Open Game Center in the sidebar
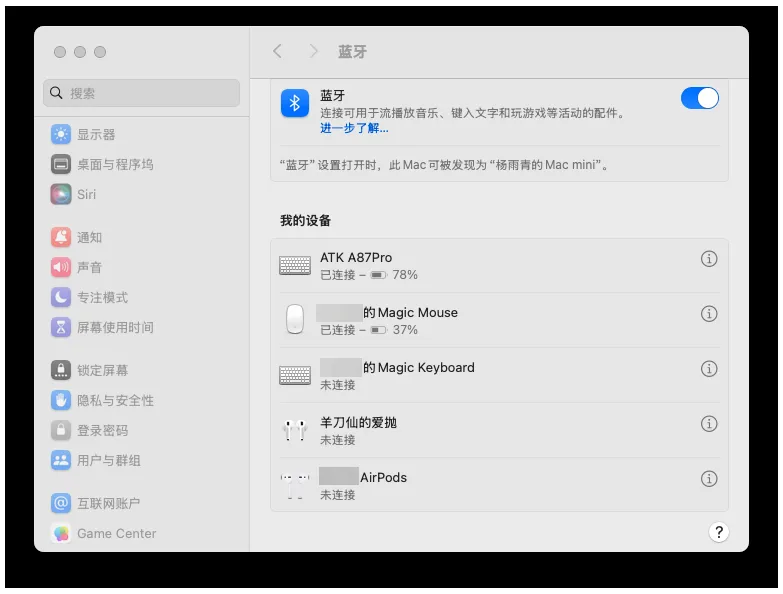 [x=116, y=533]
